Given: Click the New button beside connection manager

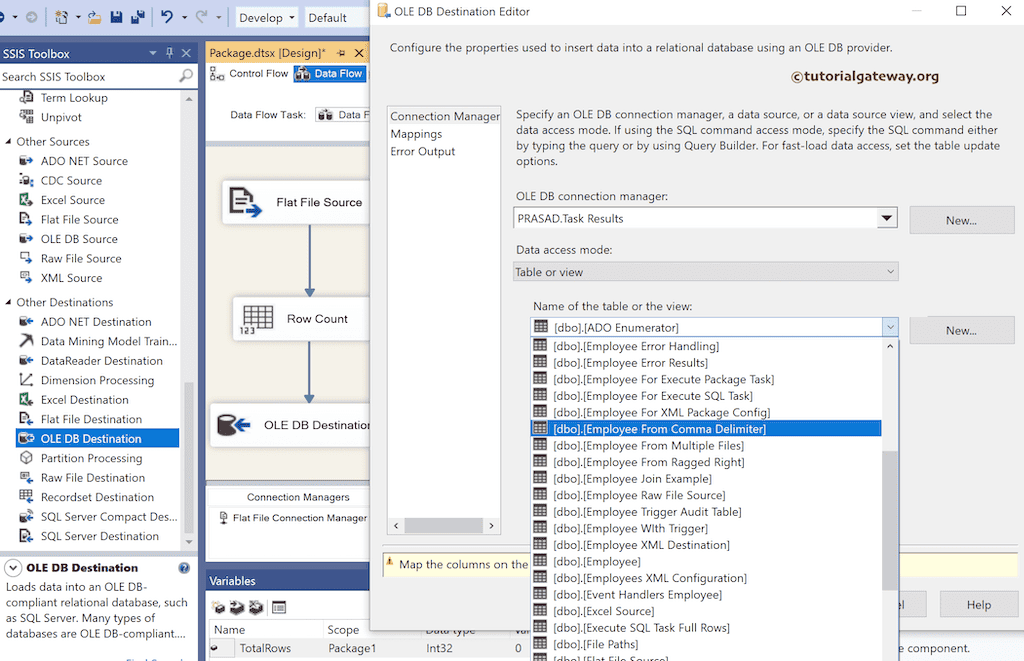Looking at the screenshot, I should [961, 220].
